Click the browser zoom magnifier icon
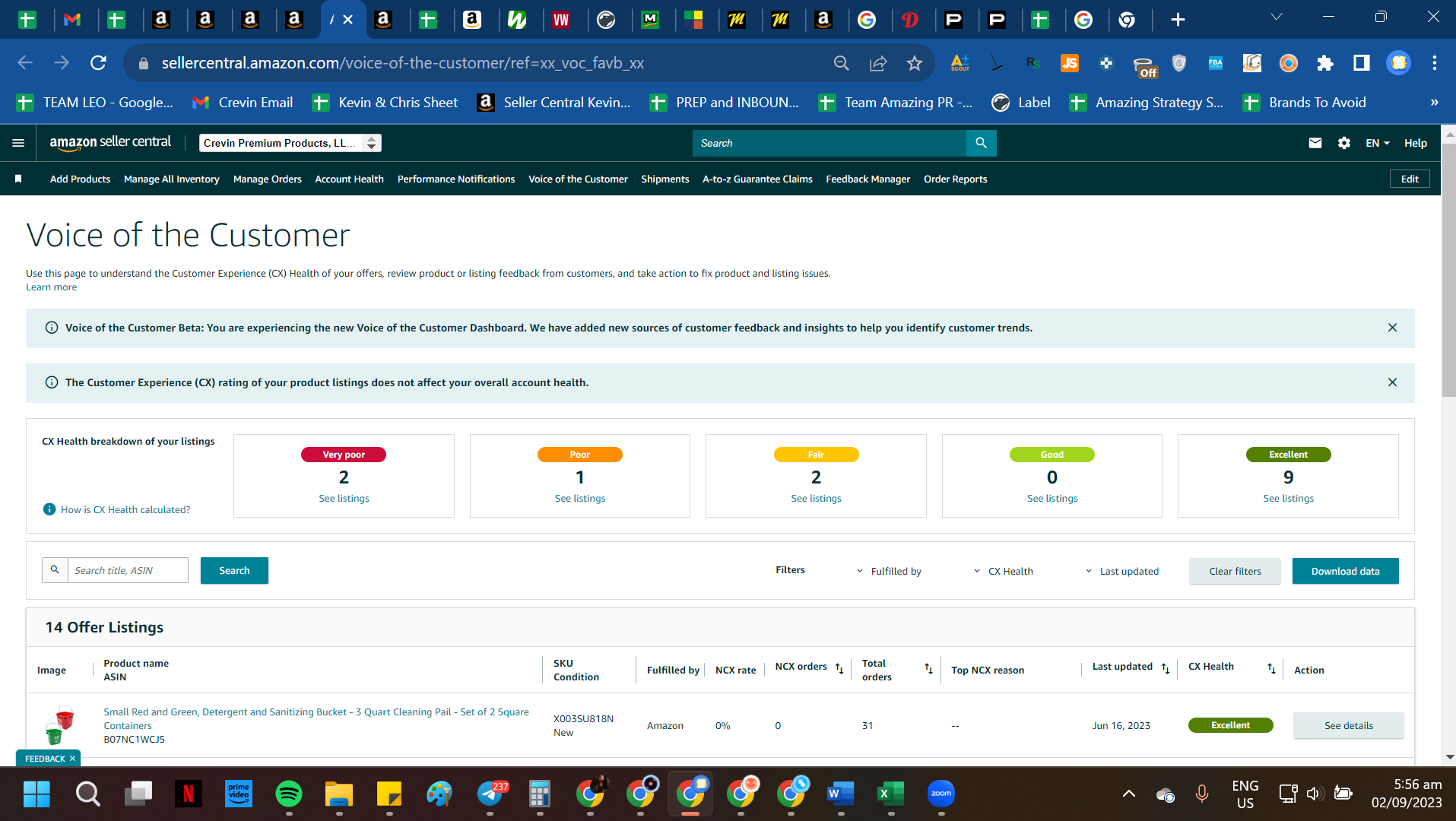The width and height of the screenshot is (1456, 821). [x=842, y=63]
